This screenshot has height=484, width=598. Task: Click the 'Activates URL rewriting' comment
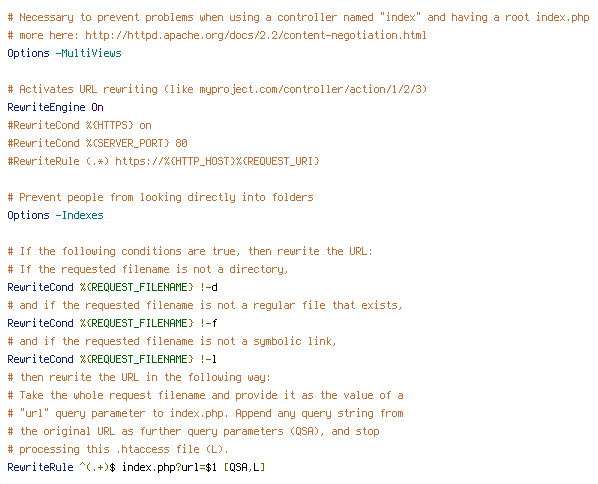click(217, 89)
